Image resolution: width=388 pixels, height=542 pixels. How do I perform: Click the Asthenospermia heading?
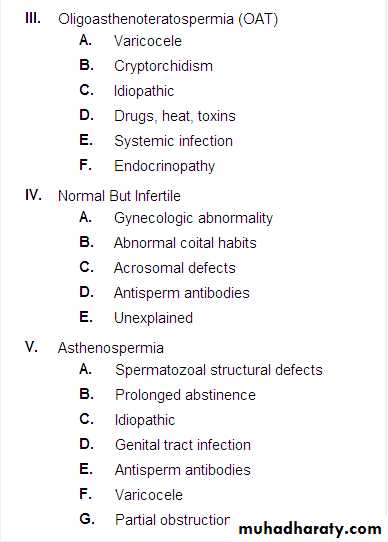[x=111, y=348]
